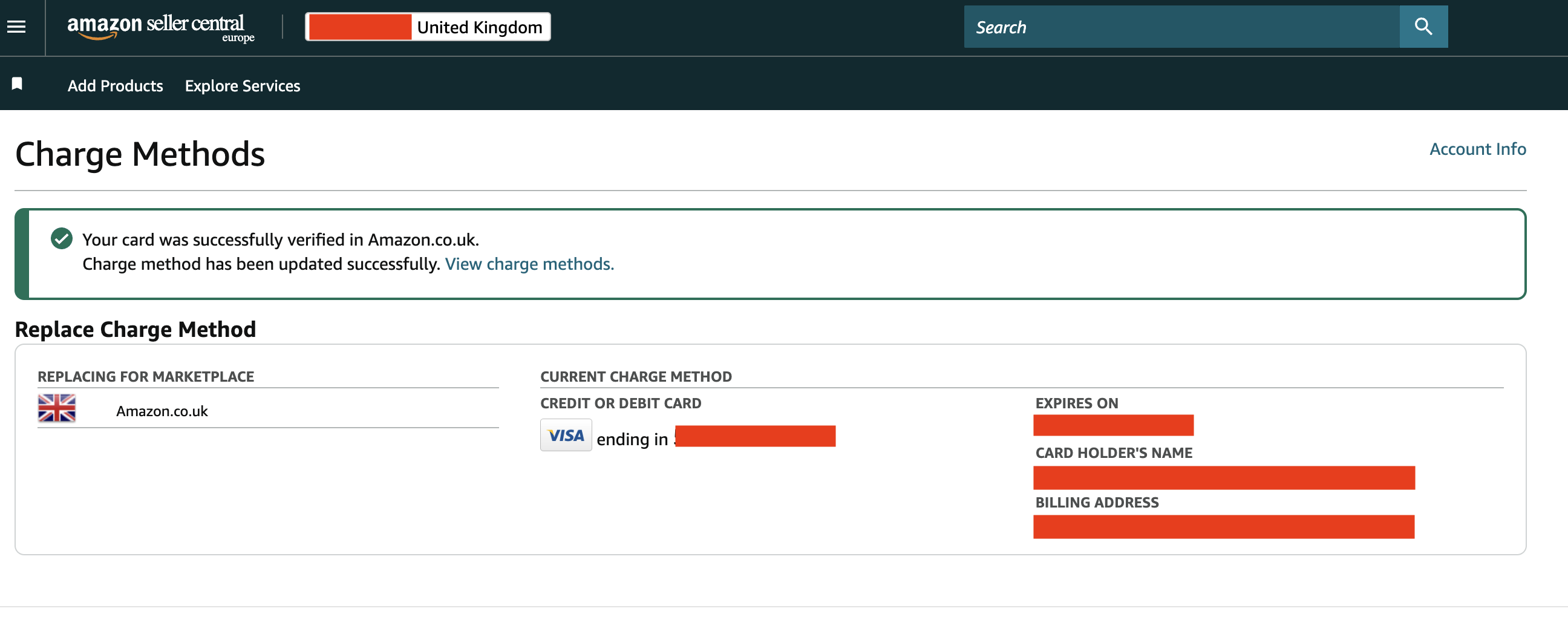
Task: Click the View charge methods link
Action: pyautogui.click(x=529, y=264)
